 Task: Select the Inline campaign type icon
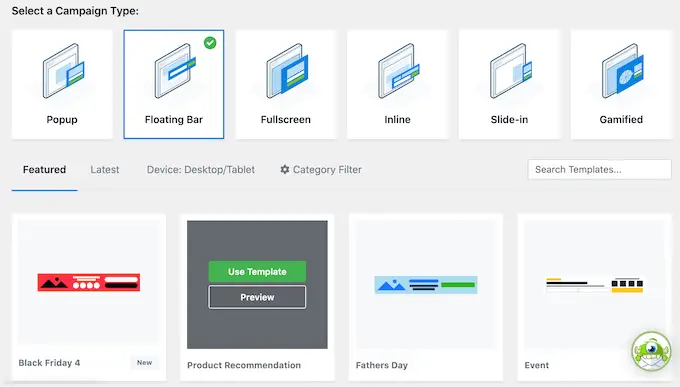(399, 71)
